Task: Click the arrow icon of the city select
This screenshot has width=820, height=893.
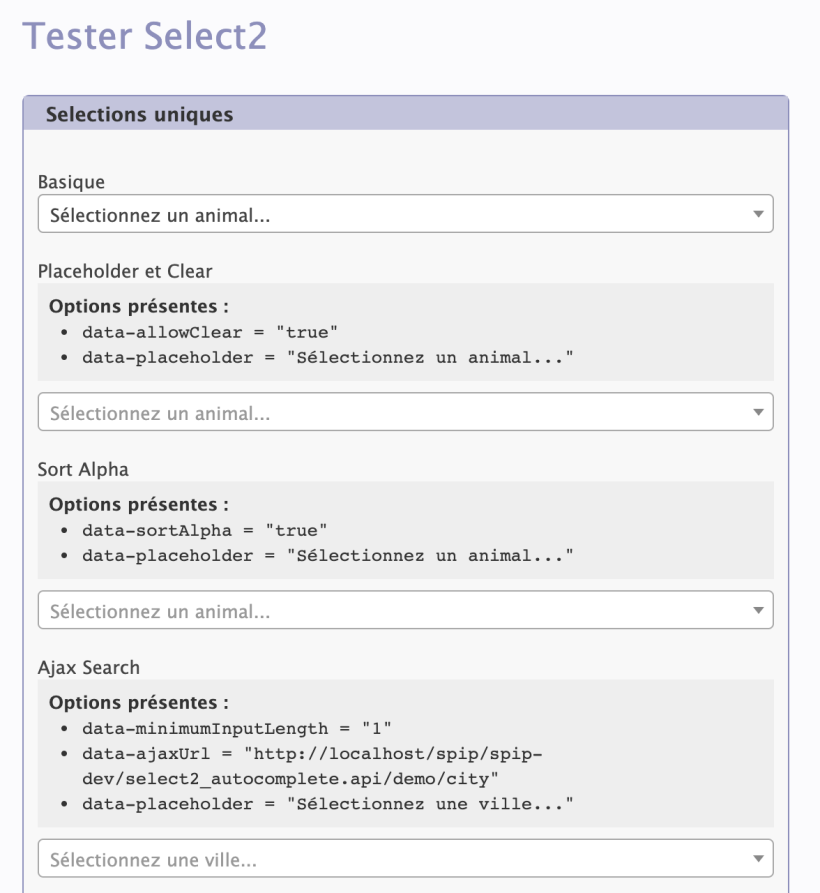Action: coord(758,859)
